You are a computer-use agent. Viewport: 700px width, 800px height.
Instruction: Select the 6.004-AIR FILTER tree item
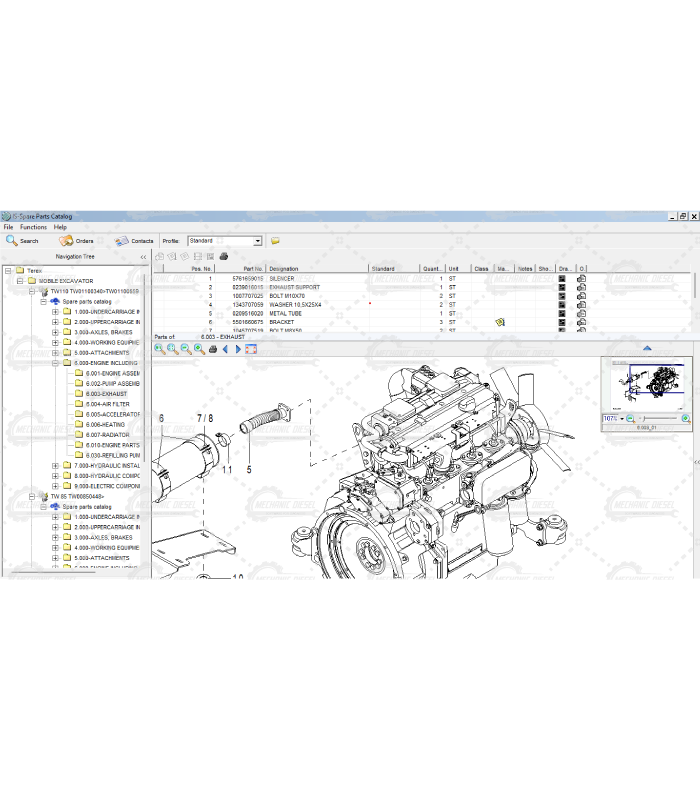106,404
